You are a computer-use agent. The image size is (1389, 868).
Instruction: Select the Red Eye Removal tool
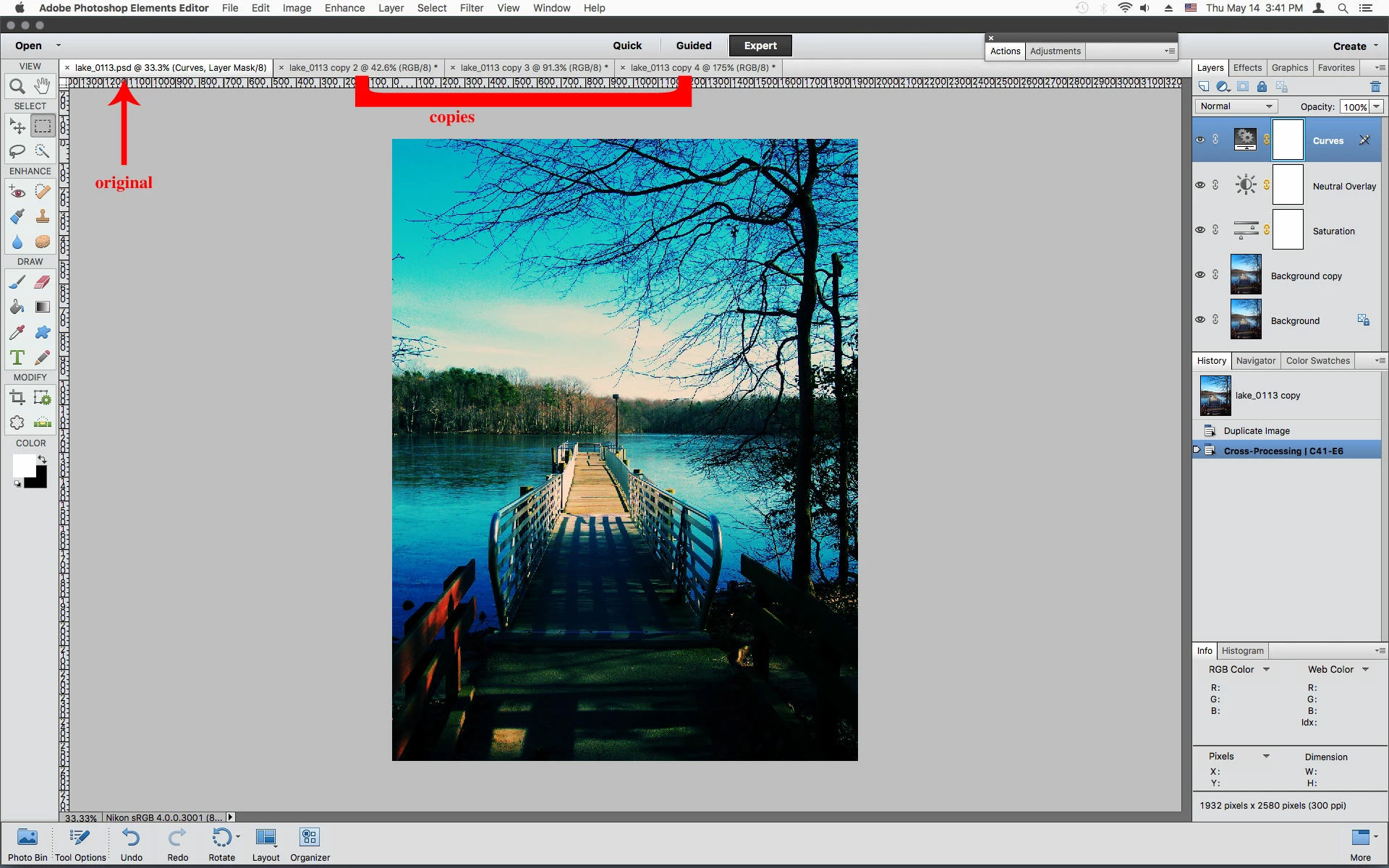[x=17, y=192]
